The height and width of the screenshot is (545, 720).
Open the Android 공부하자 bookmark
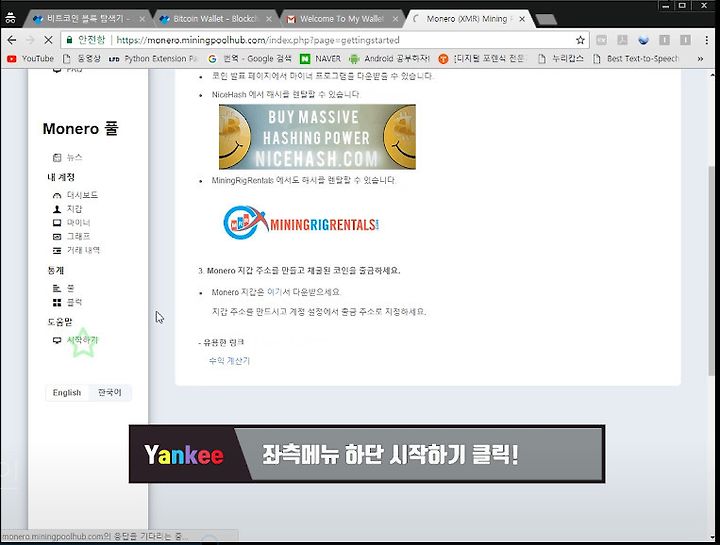[389, 59]
